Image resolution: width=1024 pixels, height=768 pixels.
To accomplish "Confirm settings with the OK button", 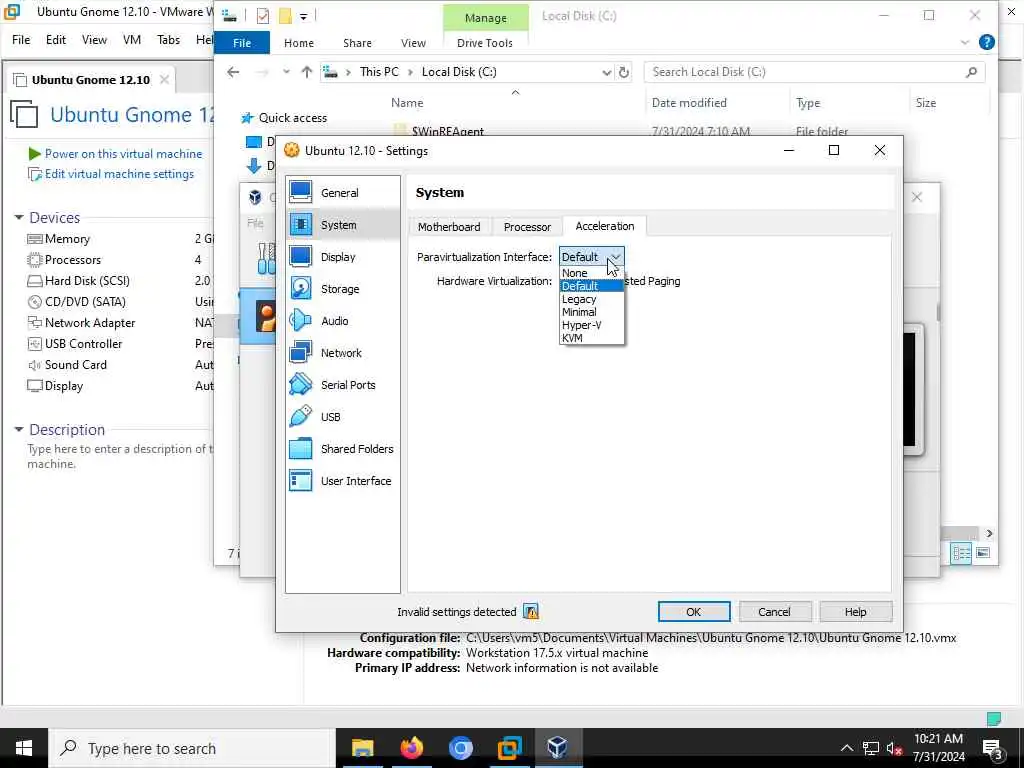I will click(x=694, y=612).
